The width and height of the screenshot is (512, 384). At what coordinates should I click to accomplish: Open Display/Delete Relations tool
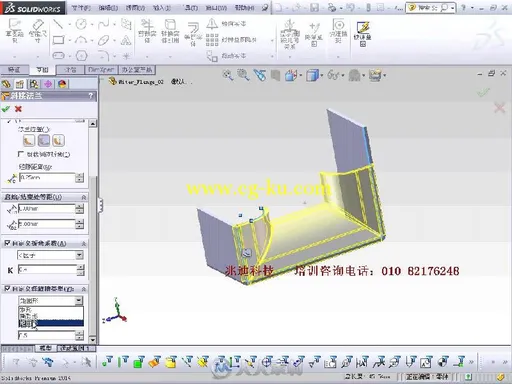point(289,33)
